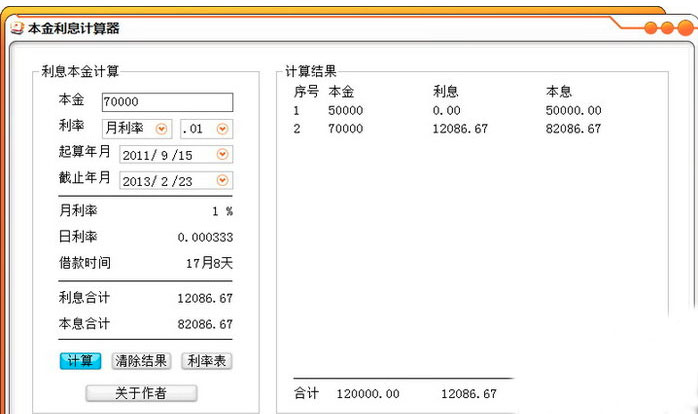Click the 序号 column header
Viewport: 698px width, 414px height.
pyautogui.click(x=306, y=92)
